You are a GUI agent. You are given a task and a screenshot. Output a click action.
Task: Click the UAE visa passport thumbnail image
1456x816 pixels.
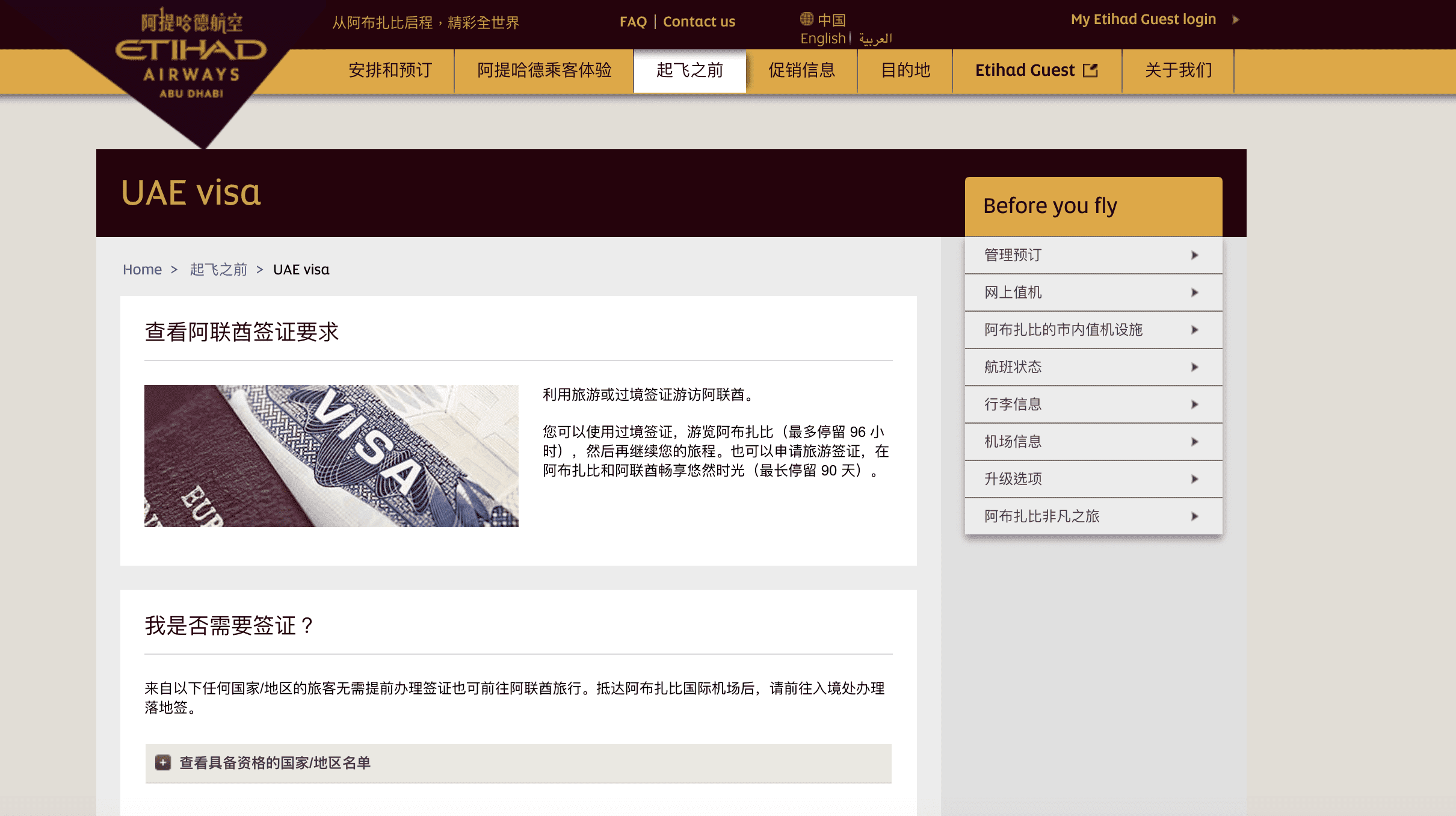pos(333,456)
